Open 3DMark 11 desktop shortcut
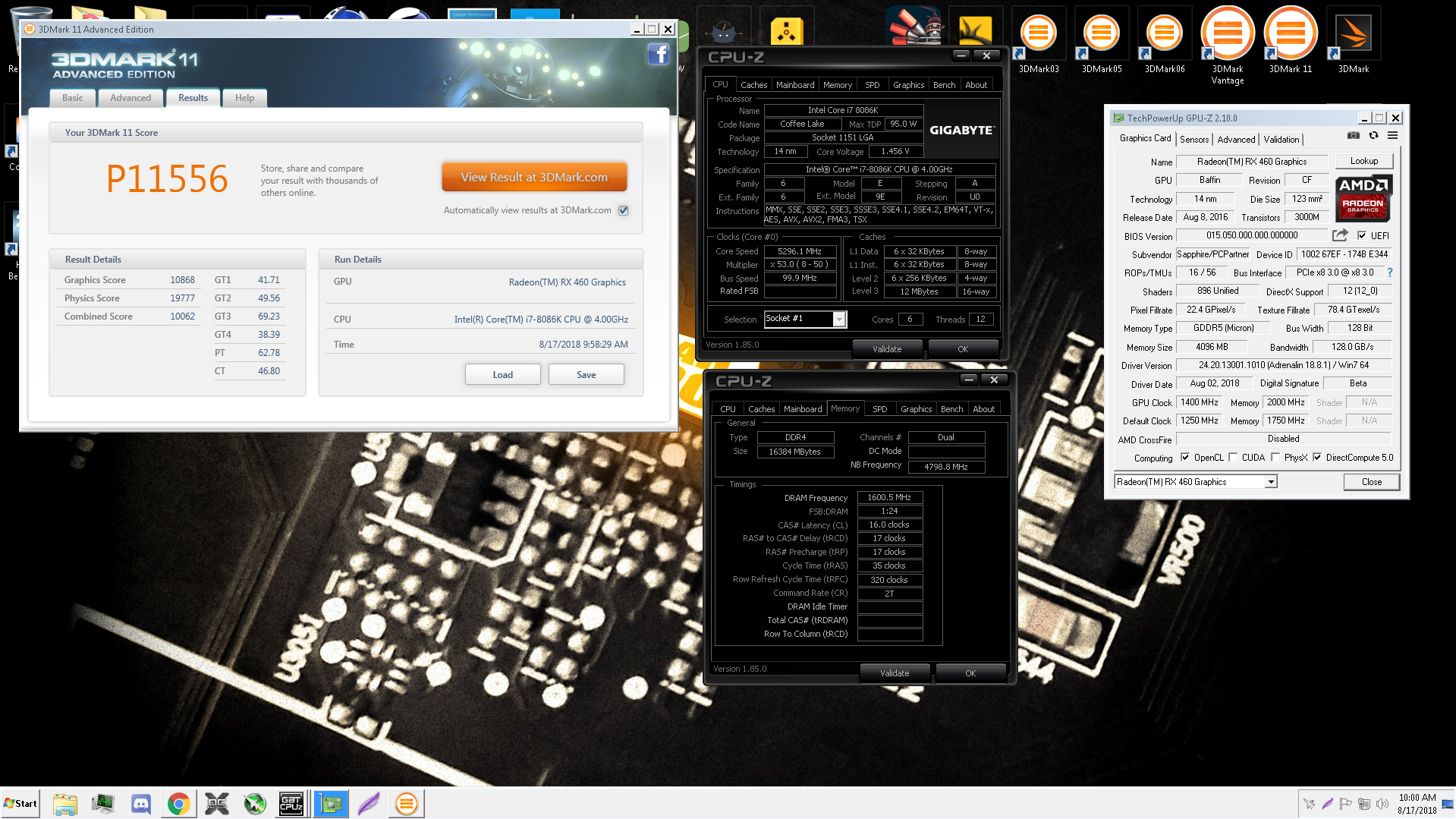This screenshot has width=1456, height=819. pos(1291,40)
